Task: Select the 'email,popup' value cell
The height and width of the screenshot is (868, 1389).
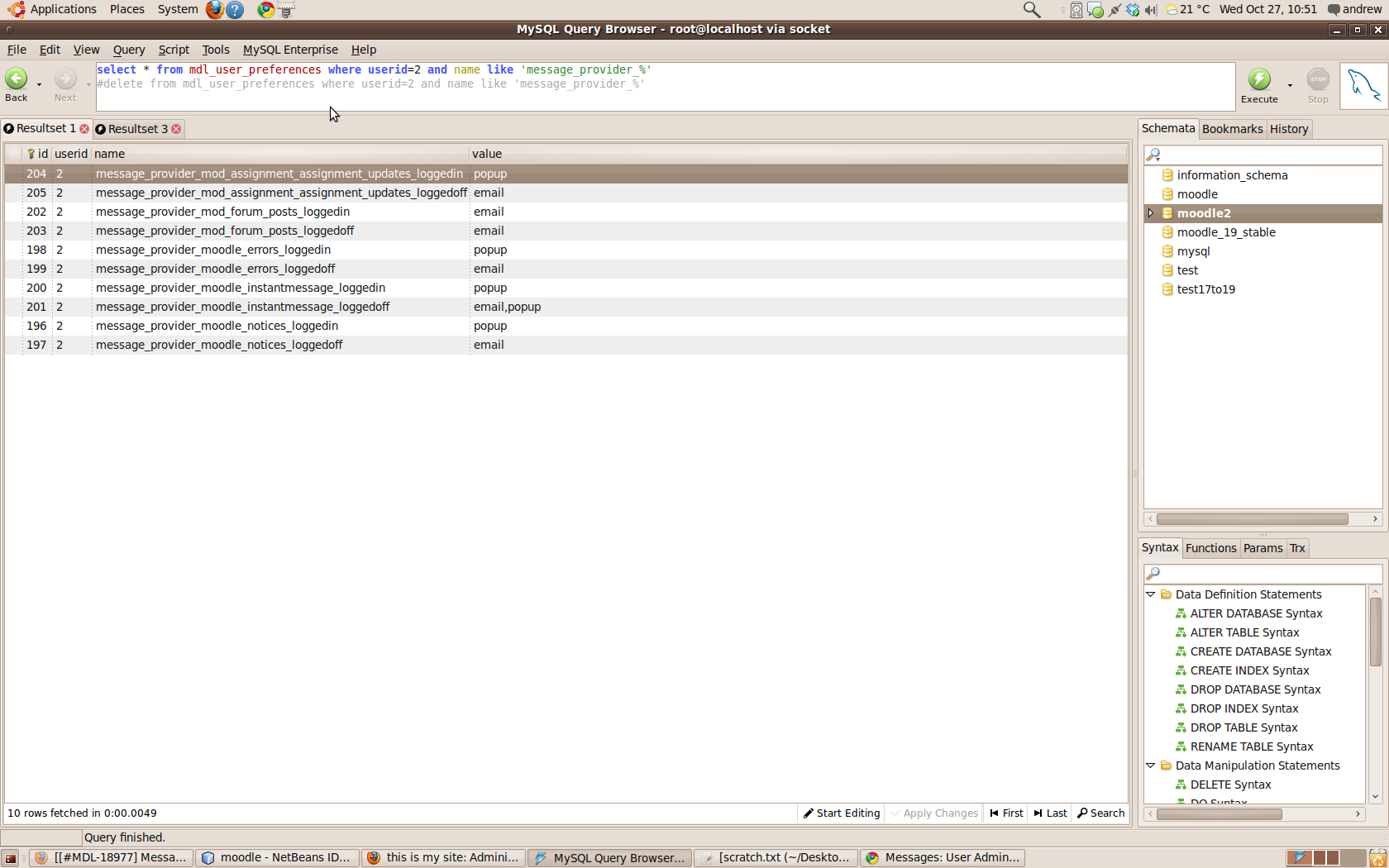Action: [x=507, y=307]
